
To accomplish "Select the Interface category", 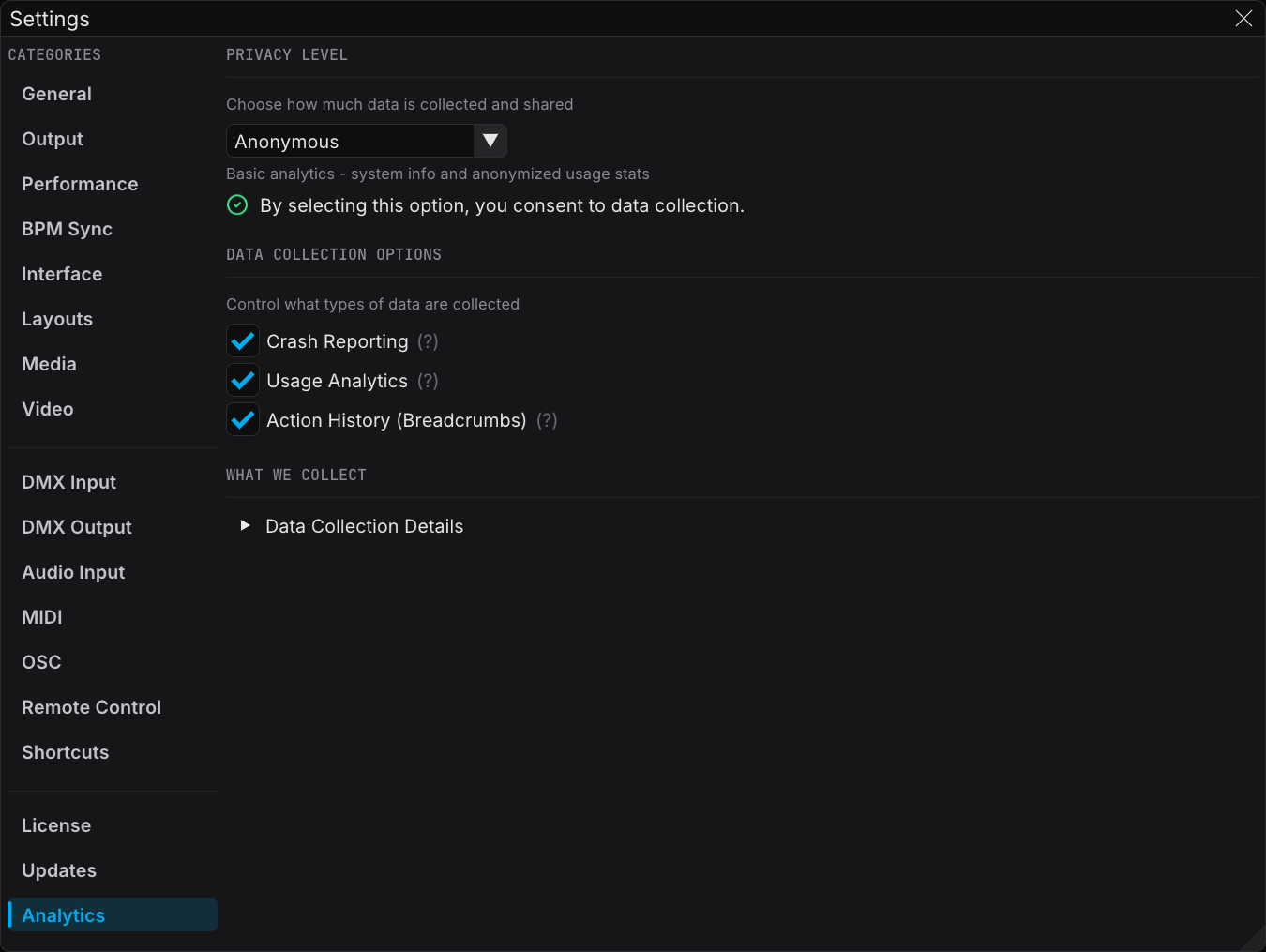I will pyautogui.click(x=113, y=274).
